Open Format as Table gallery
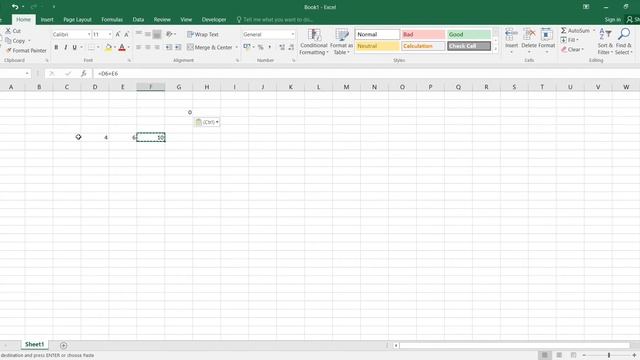Screen dimensions: 640x360 click(x=341, y=41)
